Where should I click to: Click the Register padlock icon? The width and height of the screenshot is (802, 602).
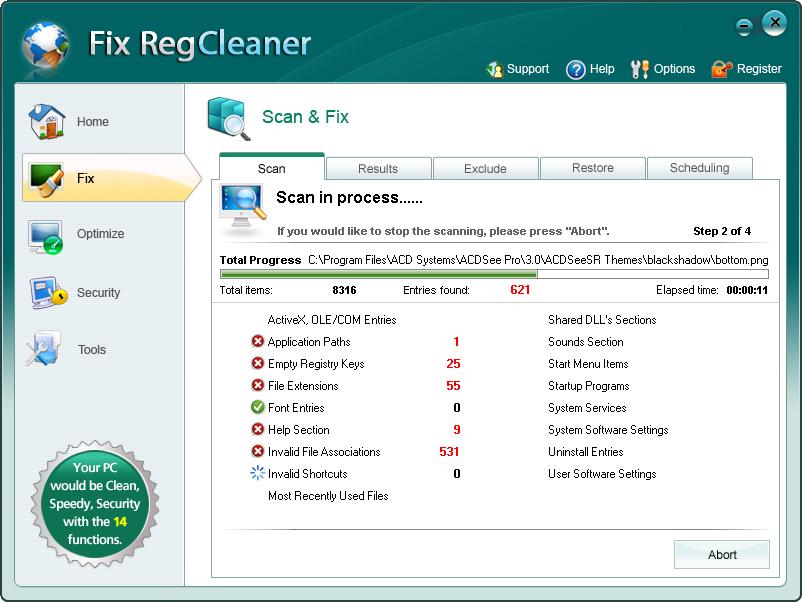click(721, 69)
